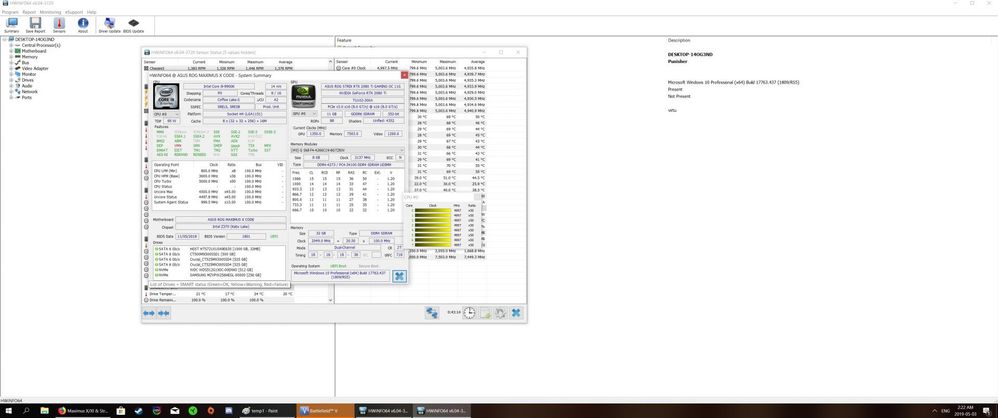
Task: Click the Intel Core i9 logo image
Action: [167, 97]
